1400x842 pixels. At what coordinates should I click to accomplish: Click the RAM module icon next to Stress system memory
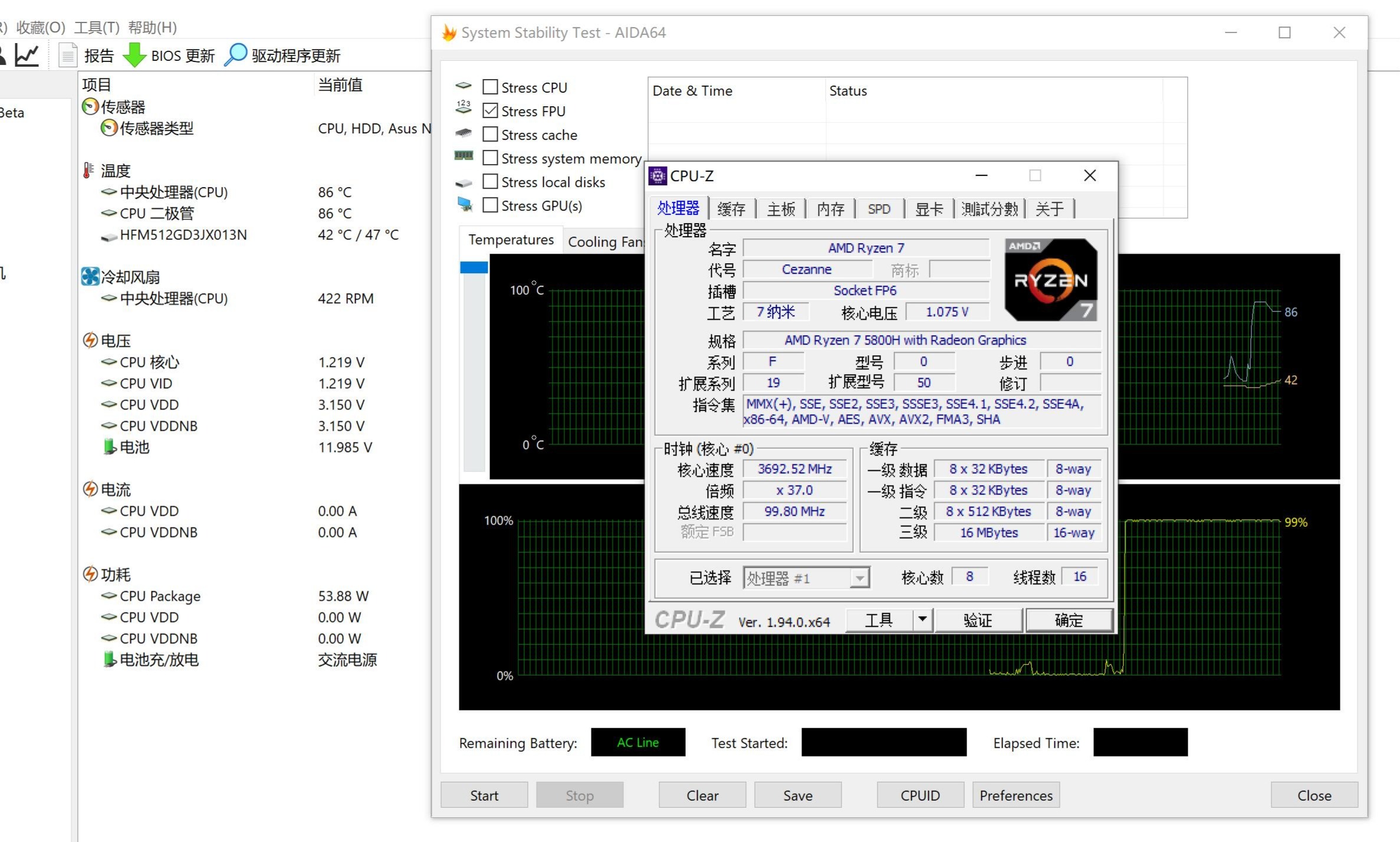[464, 156]
